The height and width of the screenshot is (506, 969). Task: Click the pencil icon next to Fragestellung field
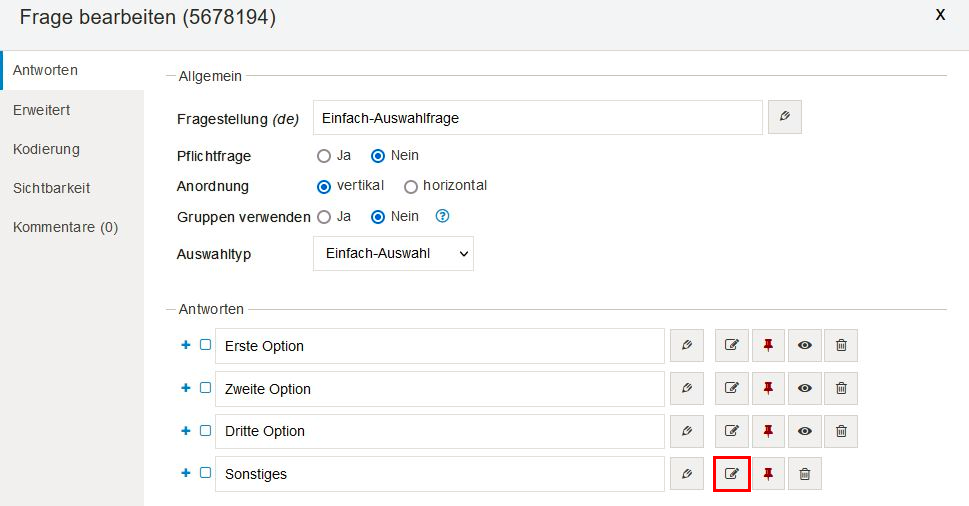(x=785, y=117)
